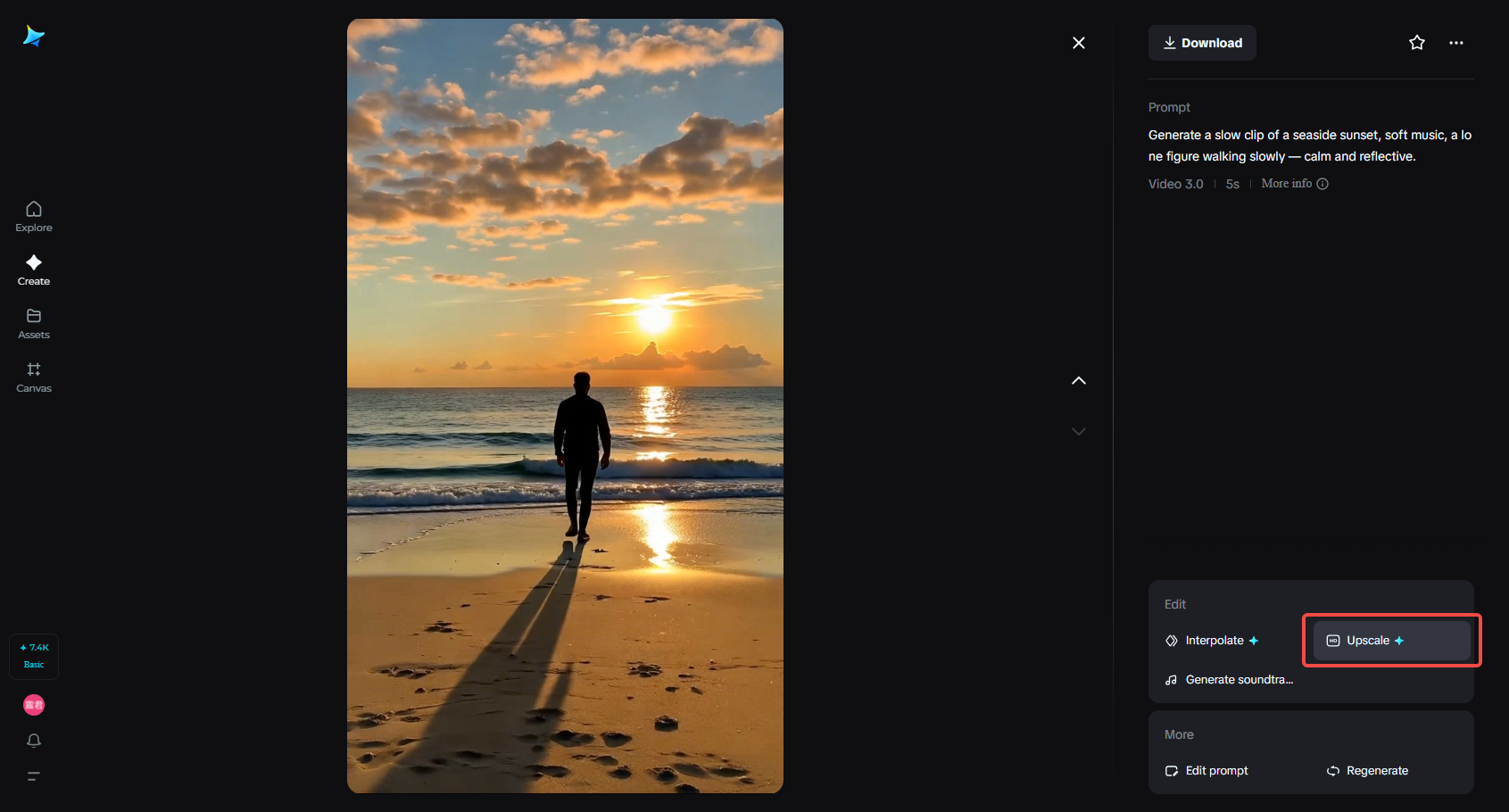Viewport: 1509px width, 812px height.
Task: Download the generated video
Action: pyautogui.click(x=1202, y=43)
